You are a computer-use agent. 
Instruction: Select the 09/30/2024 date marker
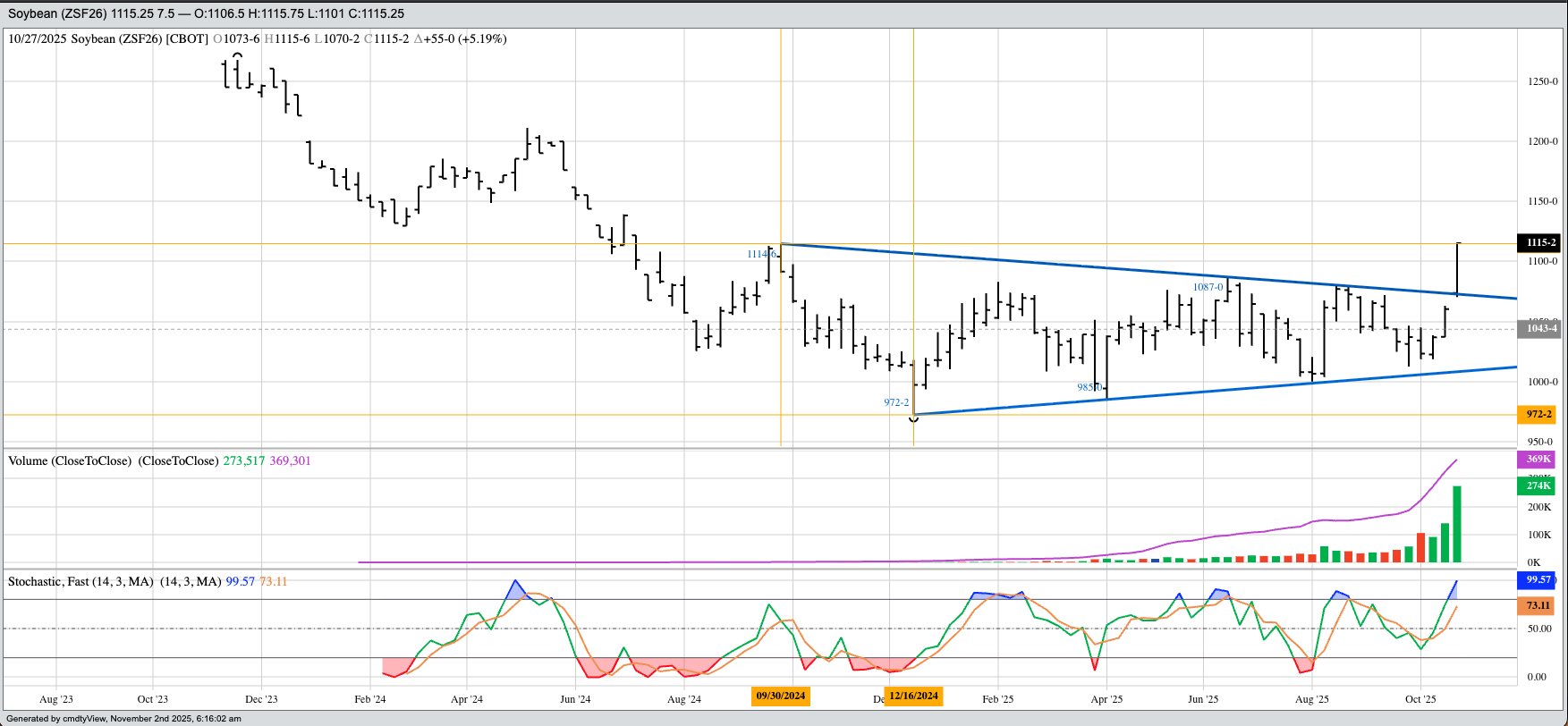tap(781, 696)
